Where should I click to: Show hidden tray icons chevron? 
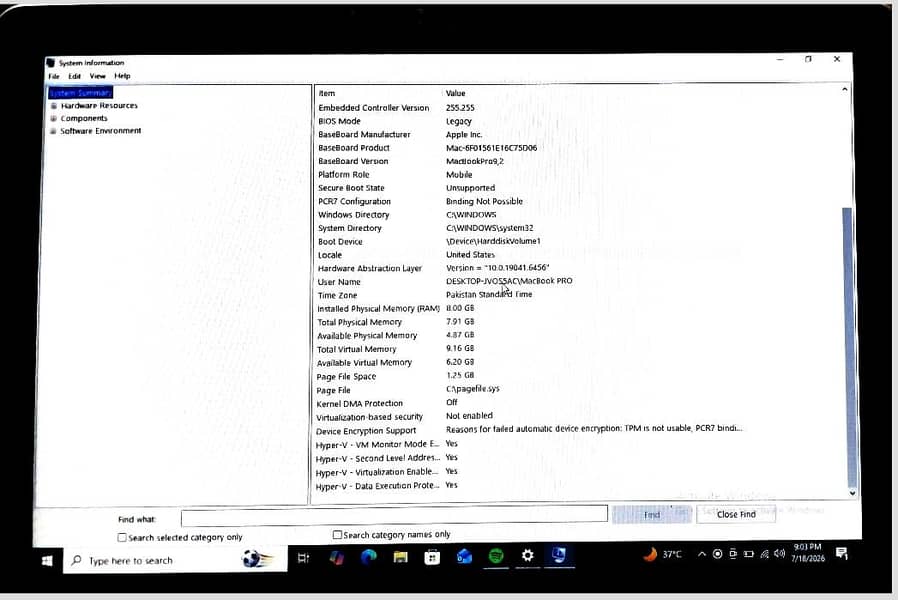702,554
